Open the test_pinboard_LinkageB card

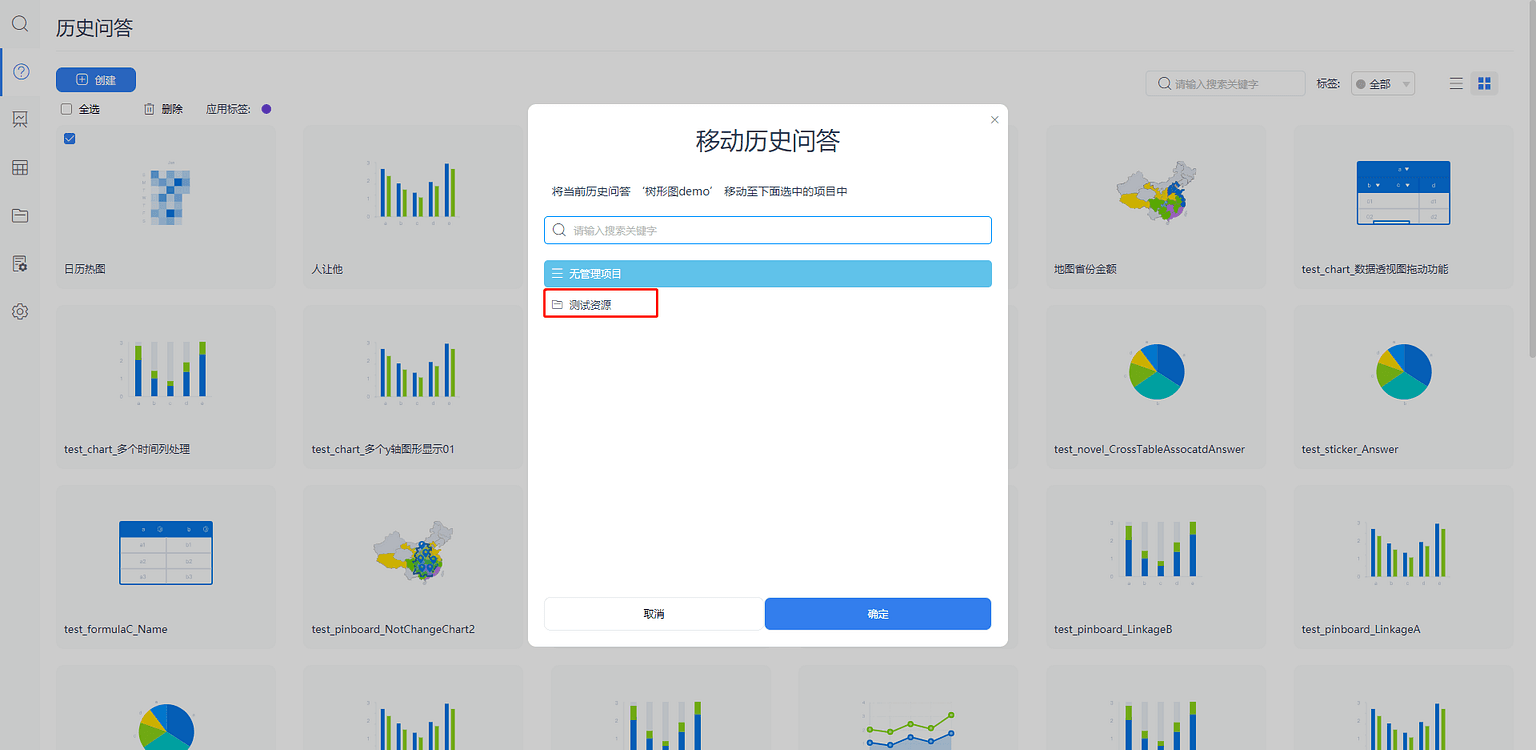pos(1157,567)
